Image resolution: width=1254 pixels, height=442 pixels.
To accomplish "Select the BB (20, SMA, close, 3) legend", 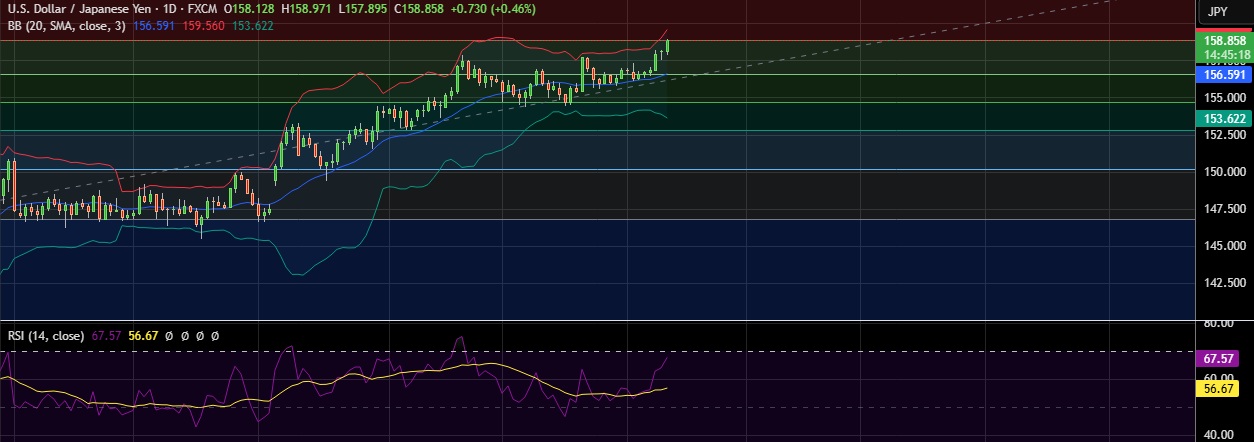I will [x=65, y=25].
